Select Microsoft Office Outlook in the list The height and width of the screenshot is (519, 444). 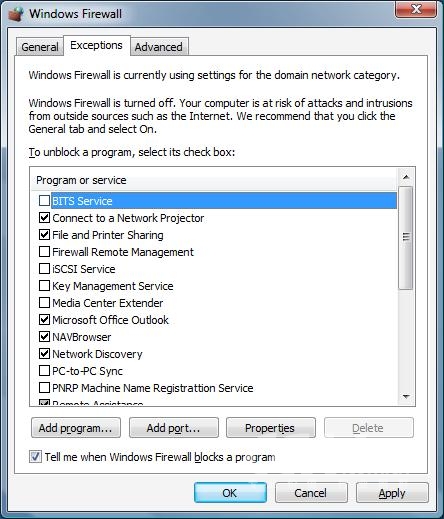pyautogui.click(x=110, y=320)
